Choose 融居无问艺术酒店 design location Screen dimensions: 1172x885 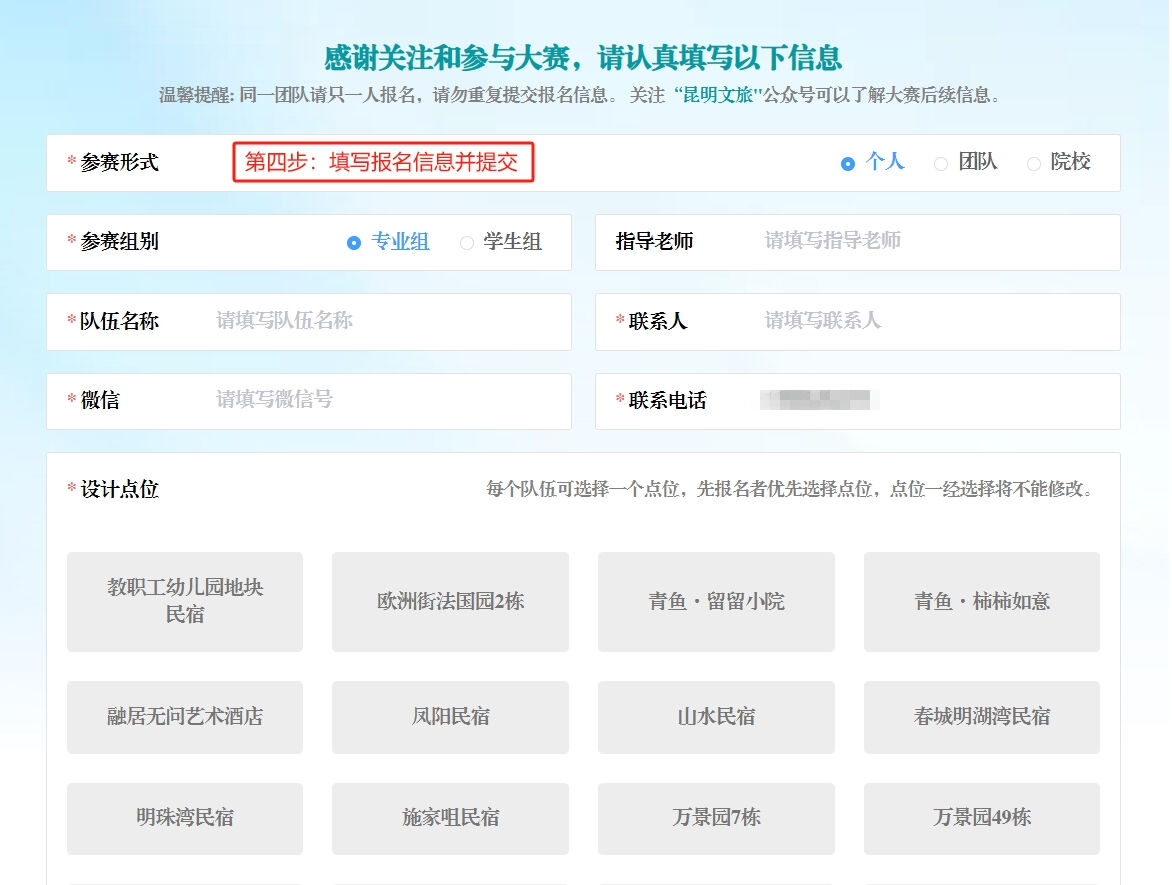[185, 717]
